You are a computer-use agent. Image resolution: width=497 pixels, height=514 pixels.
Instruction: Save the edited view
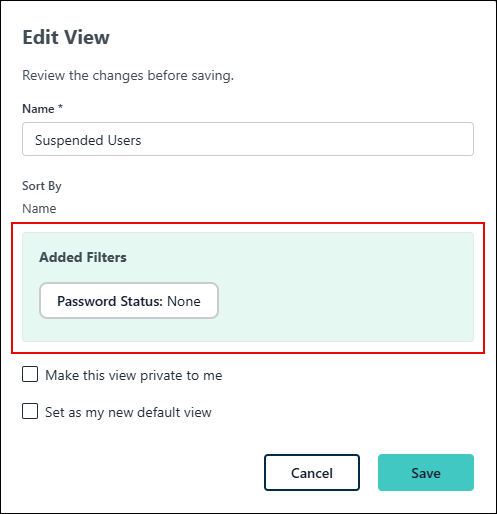tap(426, 473)
